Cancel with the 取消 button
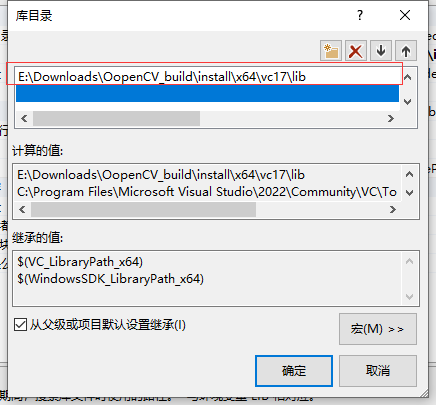 (378, 371)
